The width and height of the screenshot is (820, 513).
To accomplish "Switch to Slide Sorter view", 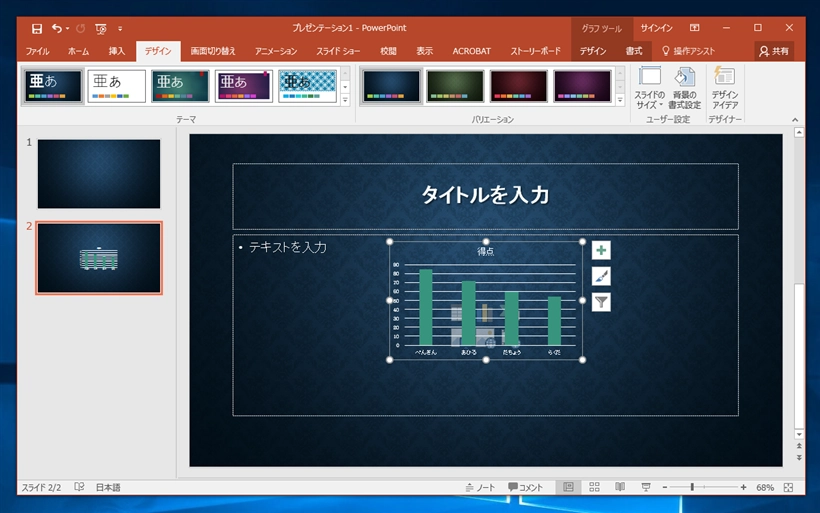I will click(594, 487).
